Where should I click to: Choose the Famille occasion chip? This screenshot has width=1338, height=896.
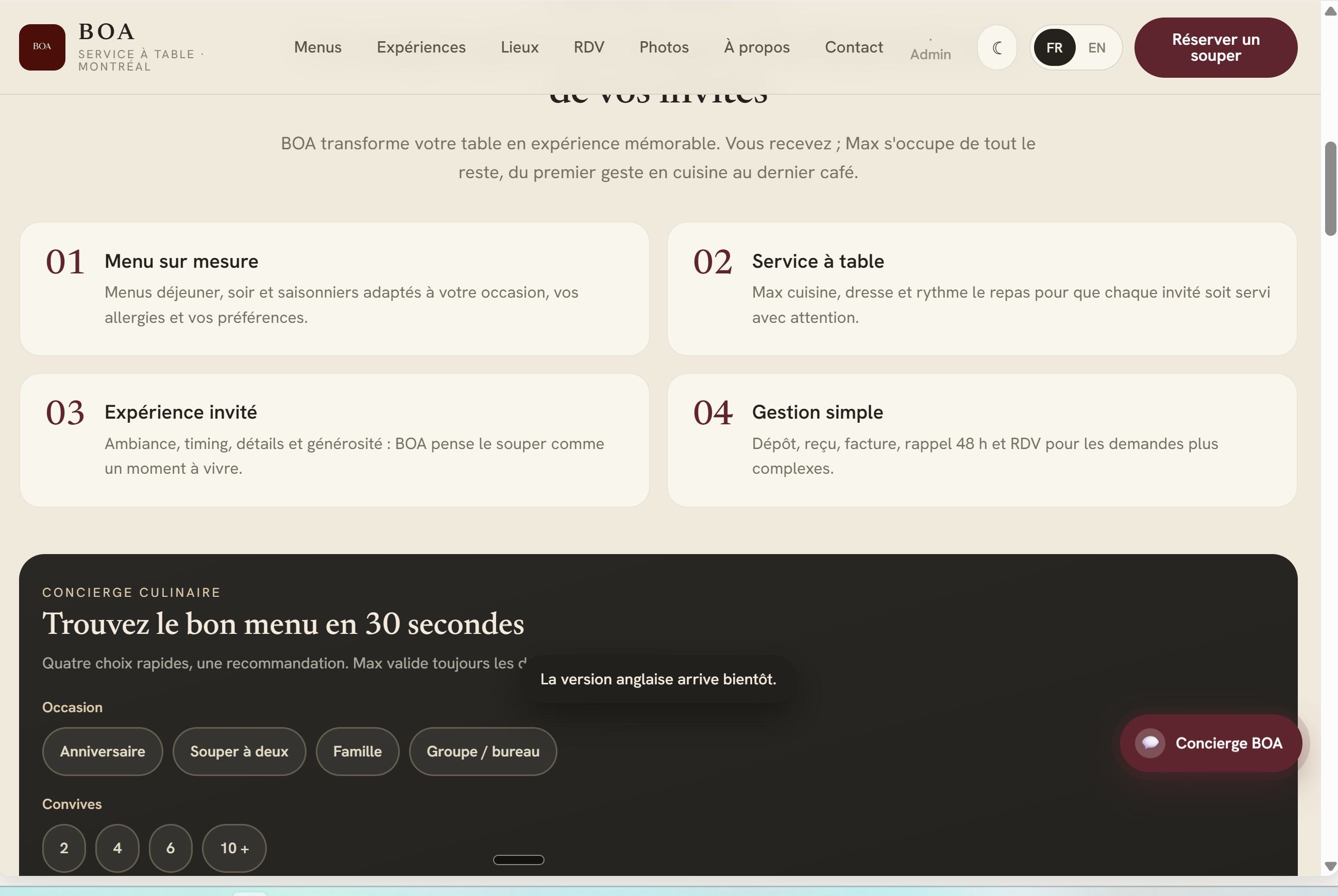pyautogui.click(x=357, y=751)
